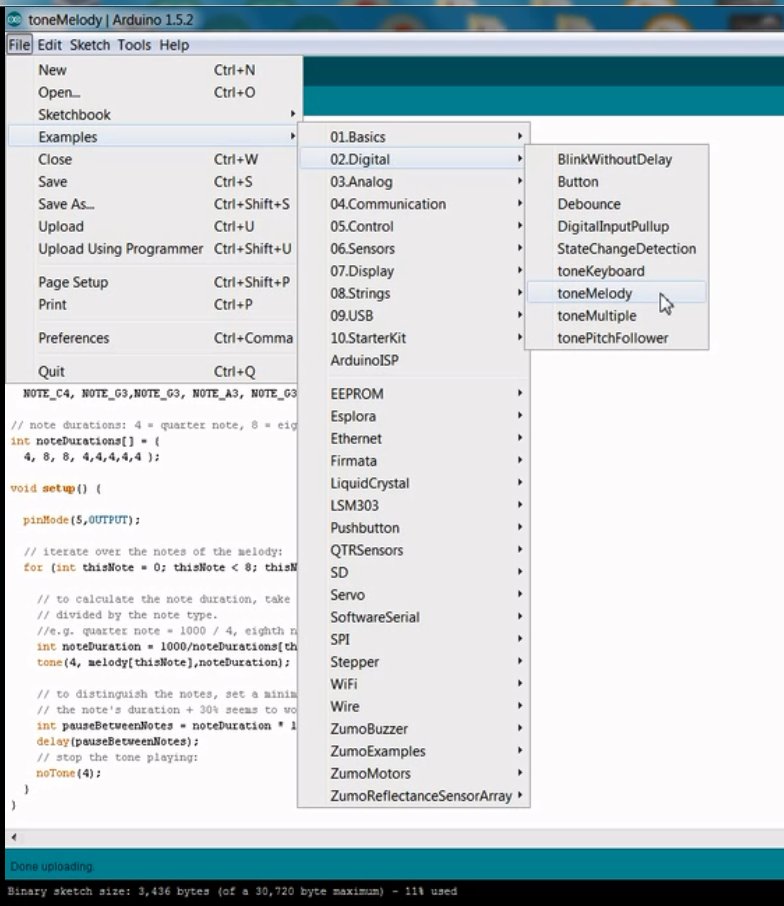Expand the Firmata library examples
784x906 pixels.
[x=414, y=461]
